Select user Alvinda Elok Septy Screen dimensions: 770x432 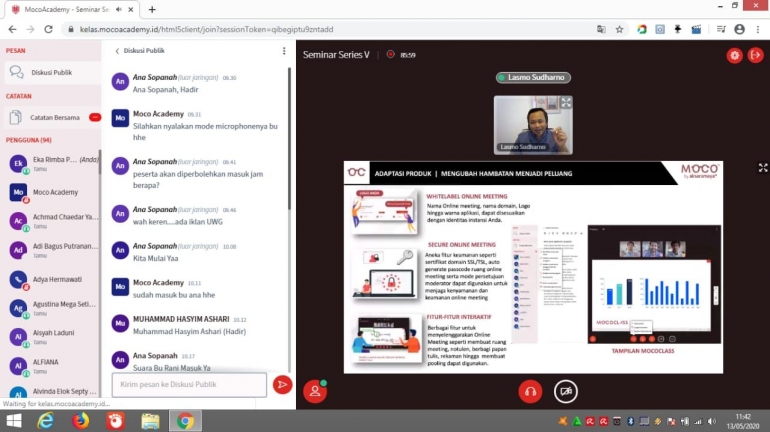tap(52, 392)
